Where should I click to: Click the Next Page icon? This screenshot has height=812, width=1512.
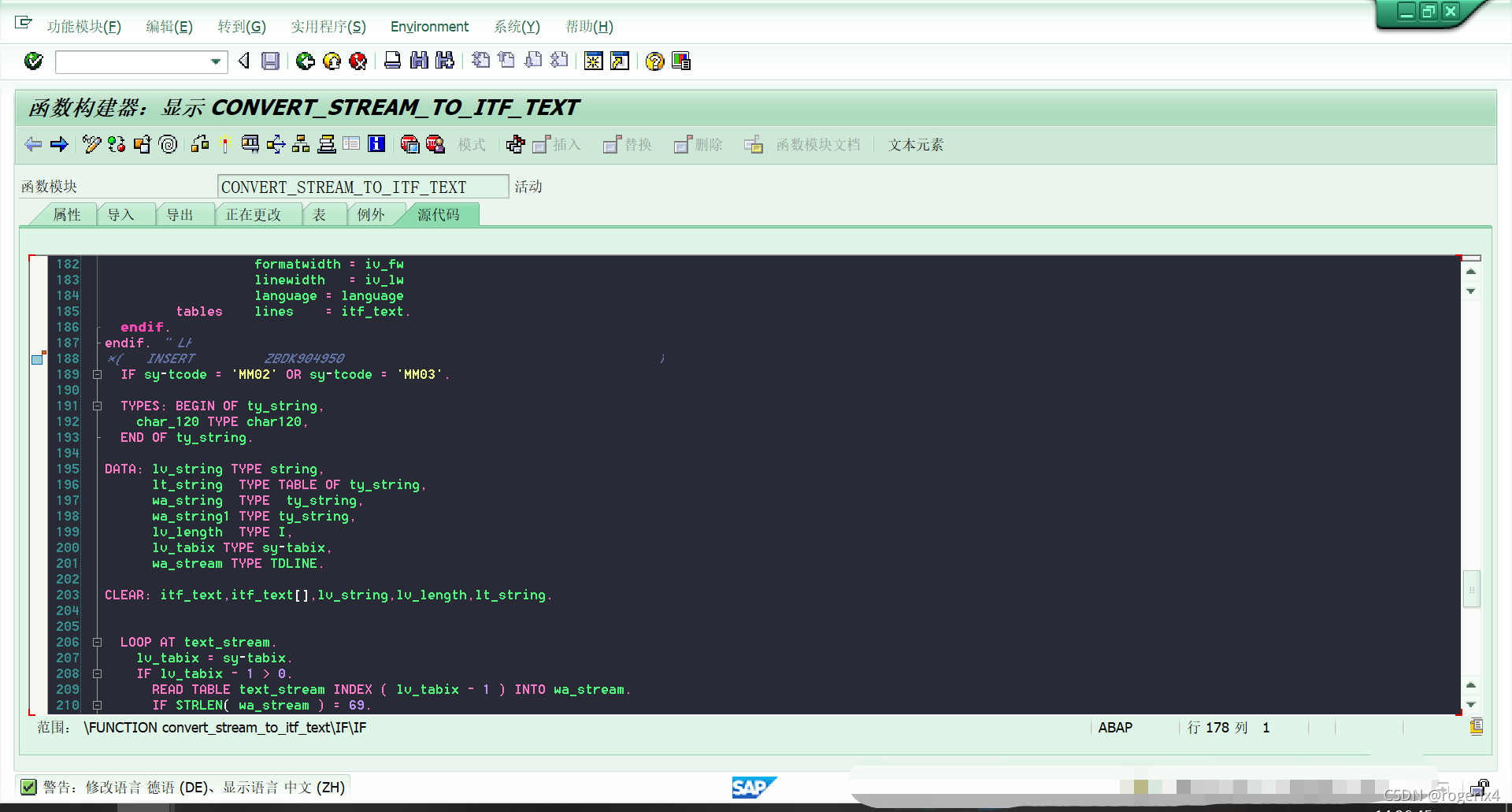(533, 61)
